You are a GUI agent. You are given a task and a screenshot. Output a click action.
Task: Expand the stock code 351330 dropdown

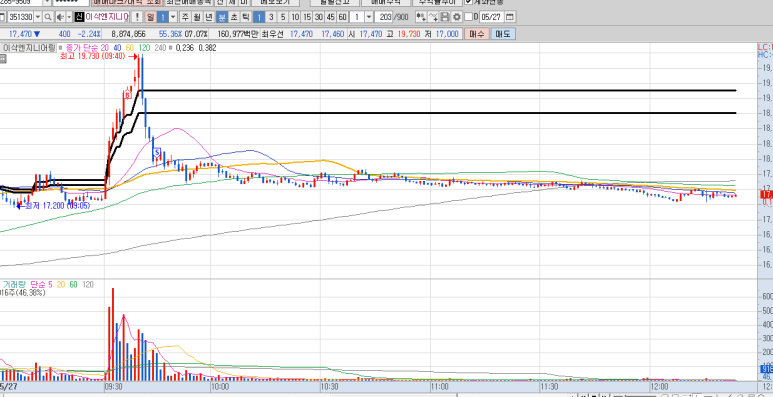click(38, 17)
